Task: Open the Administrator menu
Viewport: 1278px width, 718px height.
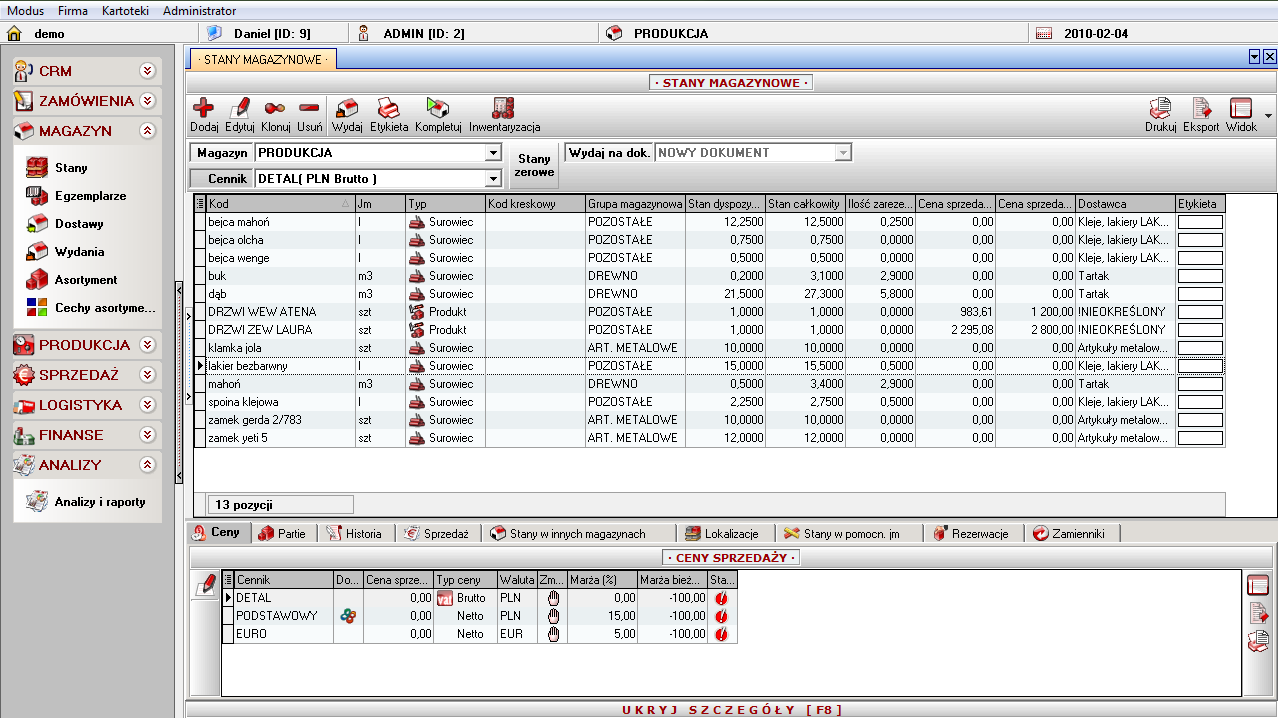Action: coord(199,11)
